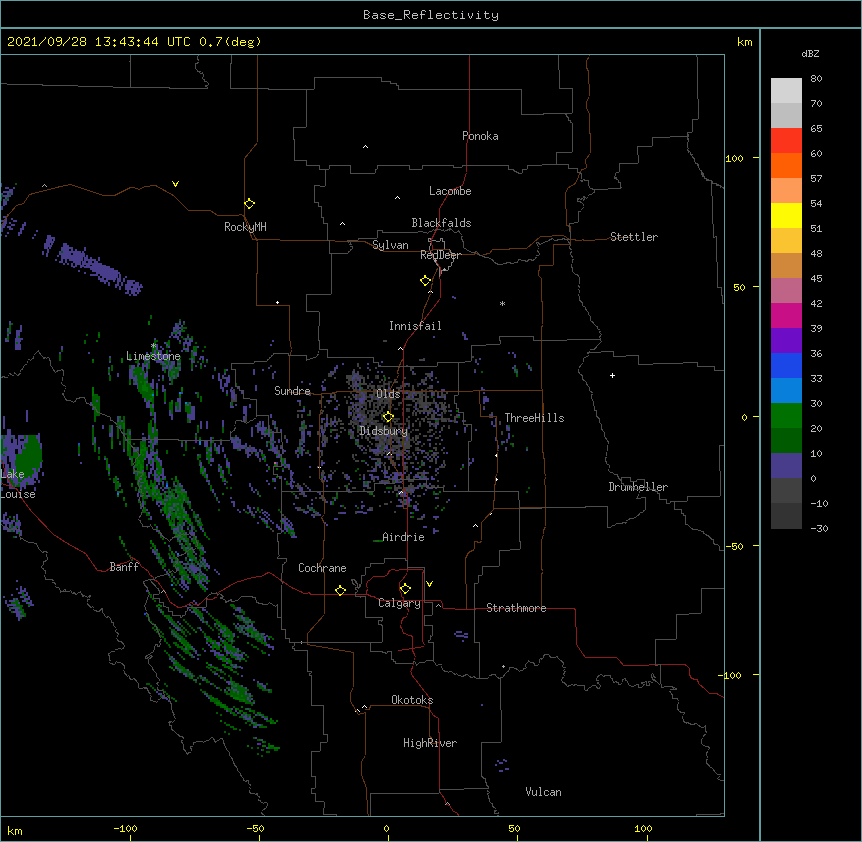Click the white asterisk marker east of Innisfail
Image resolution: width=862 pixels, height=842 pixels.
pos(502,303)
